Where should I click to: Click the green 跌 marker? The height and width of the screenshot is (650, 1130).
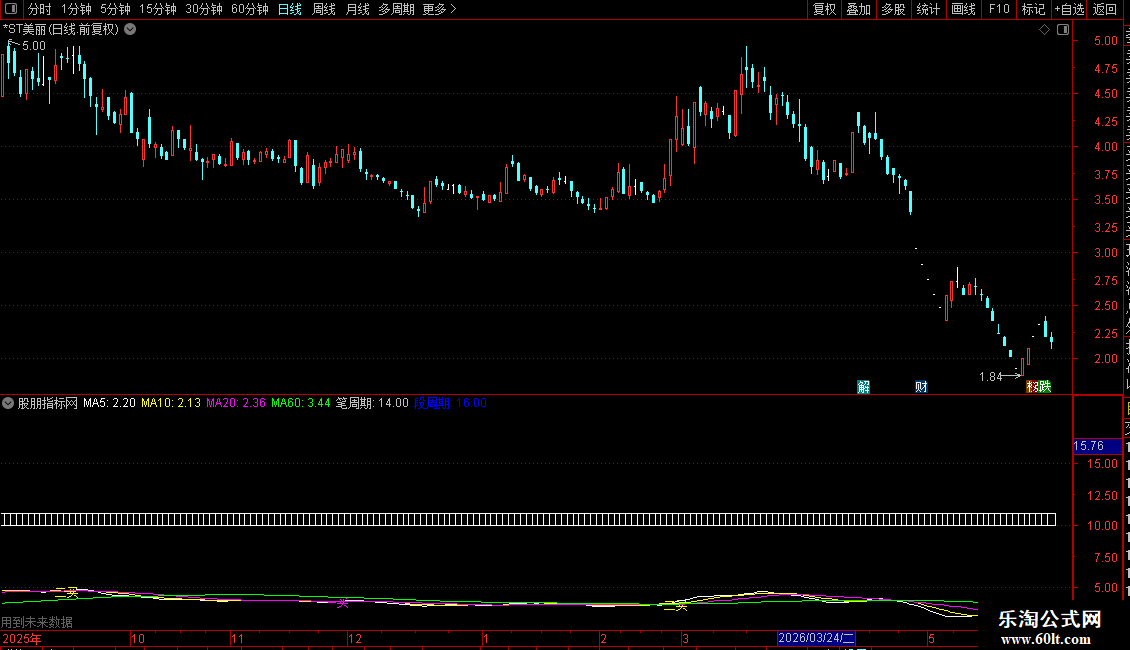(x=1045, y=387)
